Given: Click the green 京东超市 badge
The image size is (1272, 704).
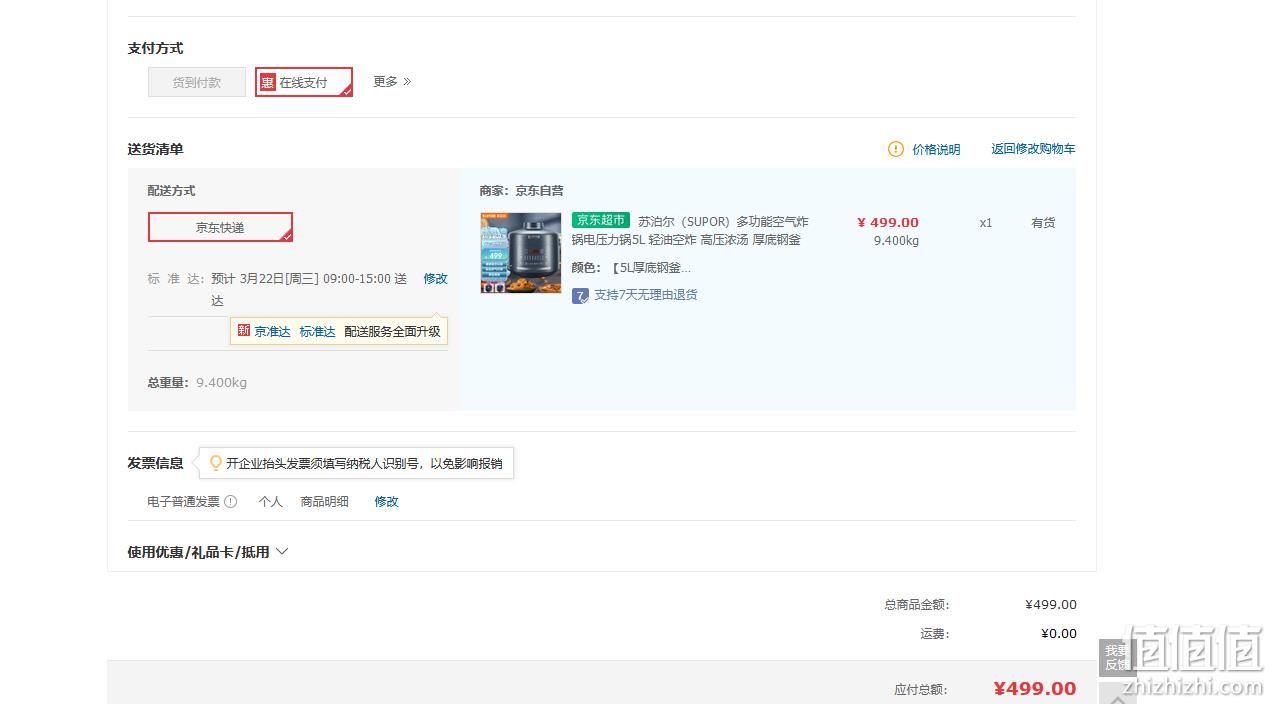Looking at the screenshot, I should point(601,221).
